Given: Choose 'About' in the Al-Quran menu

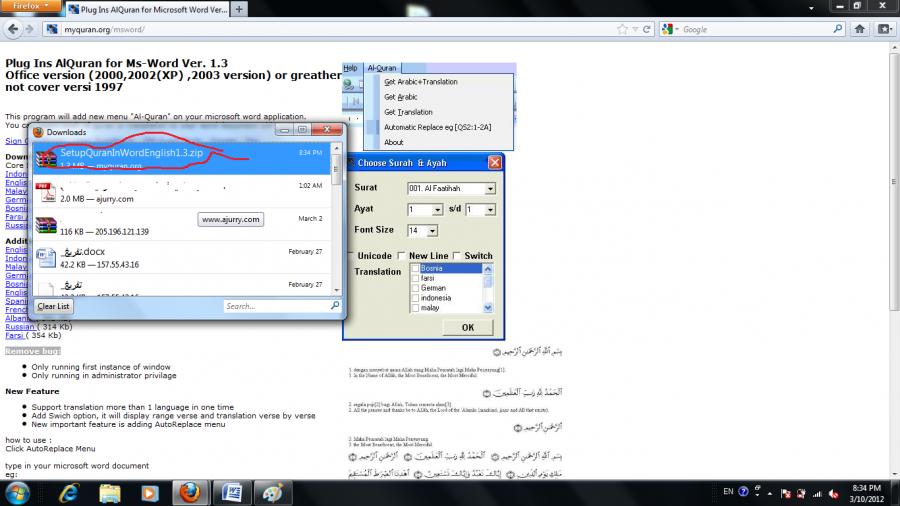Looking at the screenshot, I should (394, 142).
